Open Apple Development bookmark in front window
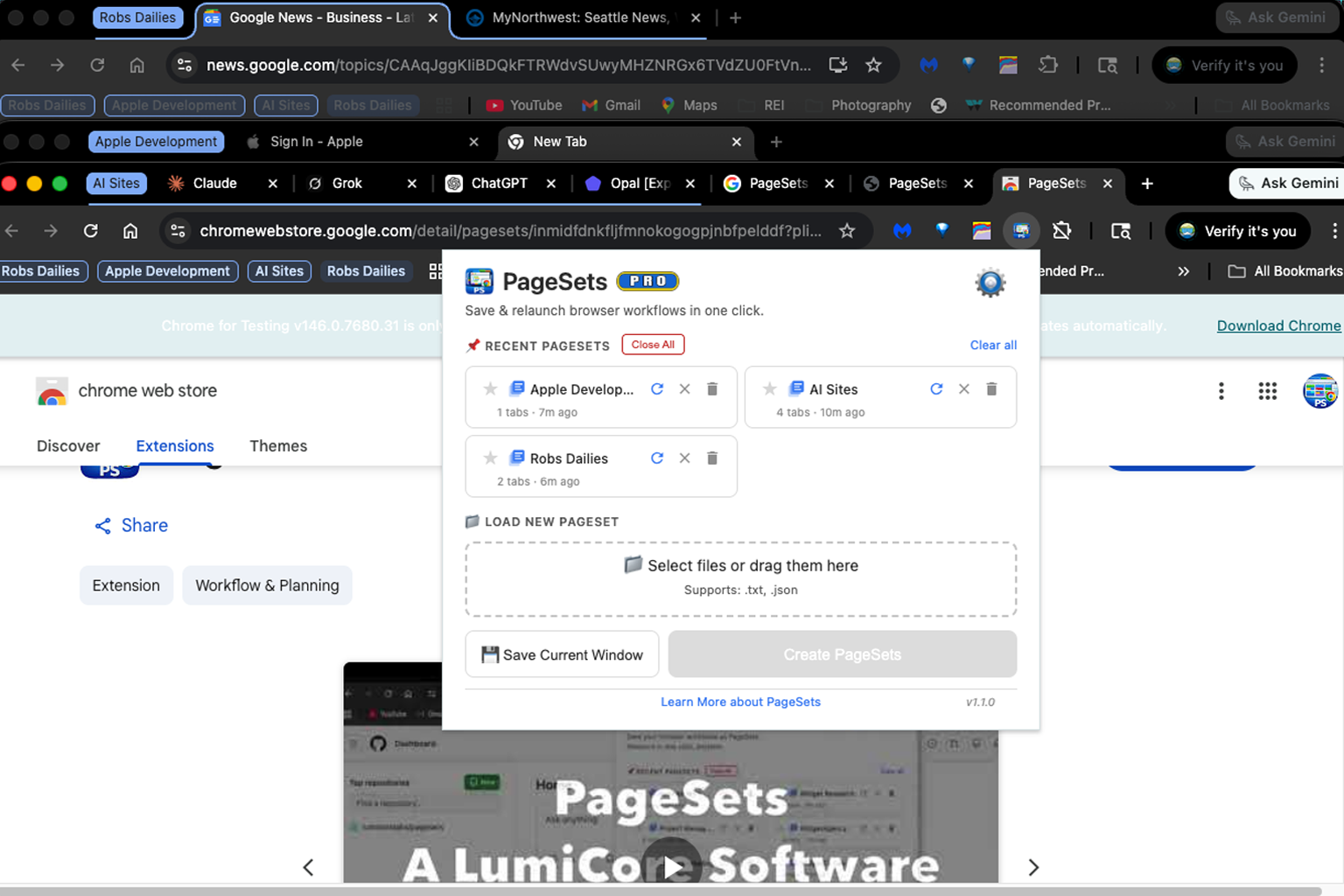 (x=167, y=271)
